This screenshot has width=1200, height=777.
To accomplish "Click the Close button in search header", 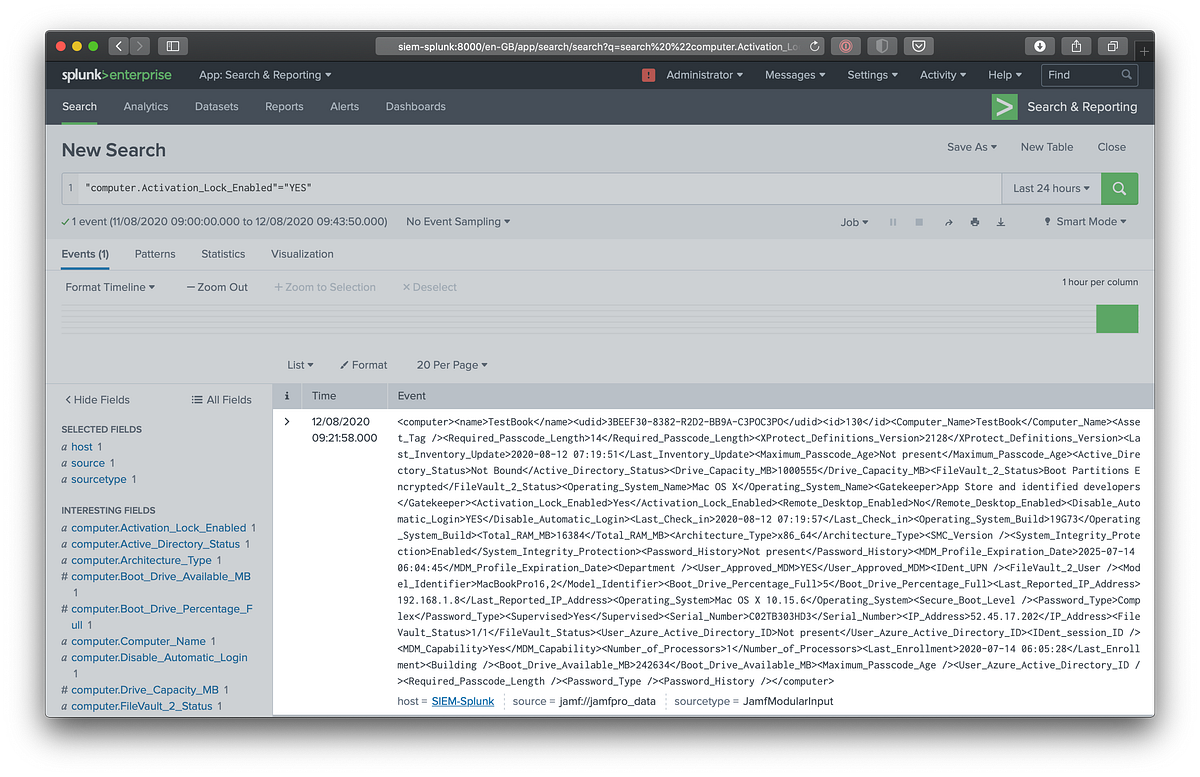I will coord(1112,147).
